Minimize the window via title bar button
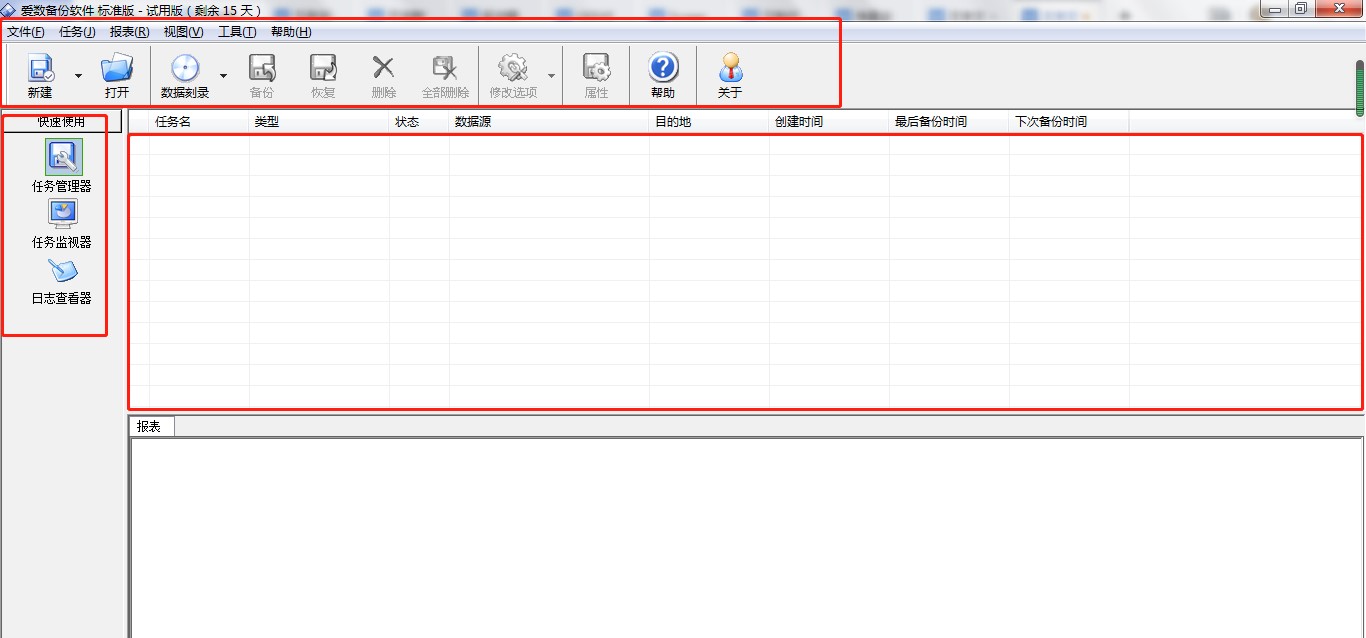This screenshot has height=638, width=1366. (1274, 8)
